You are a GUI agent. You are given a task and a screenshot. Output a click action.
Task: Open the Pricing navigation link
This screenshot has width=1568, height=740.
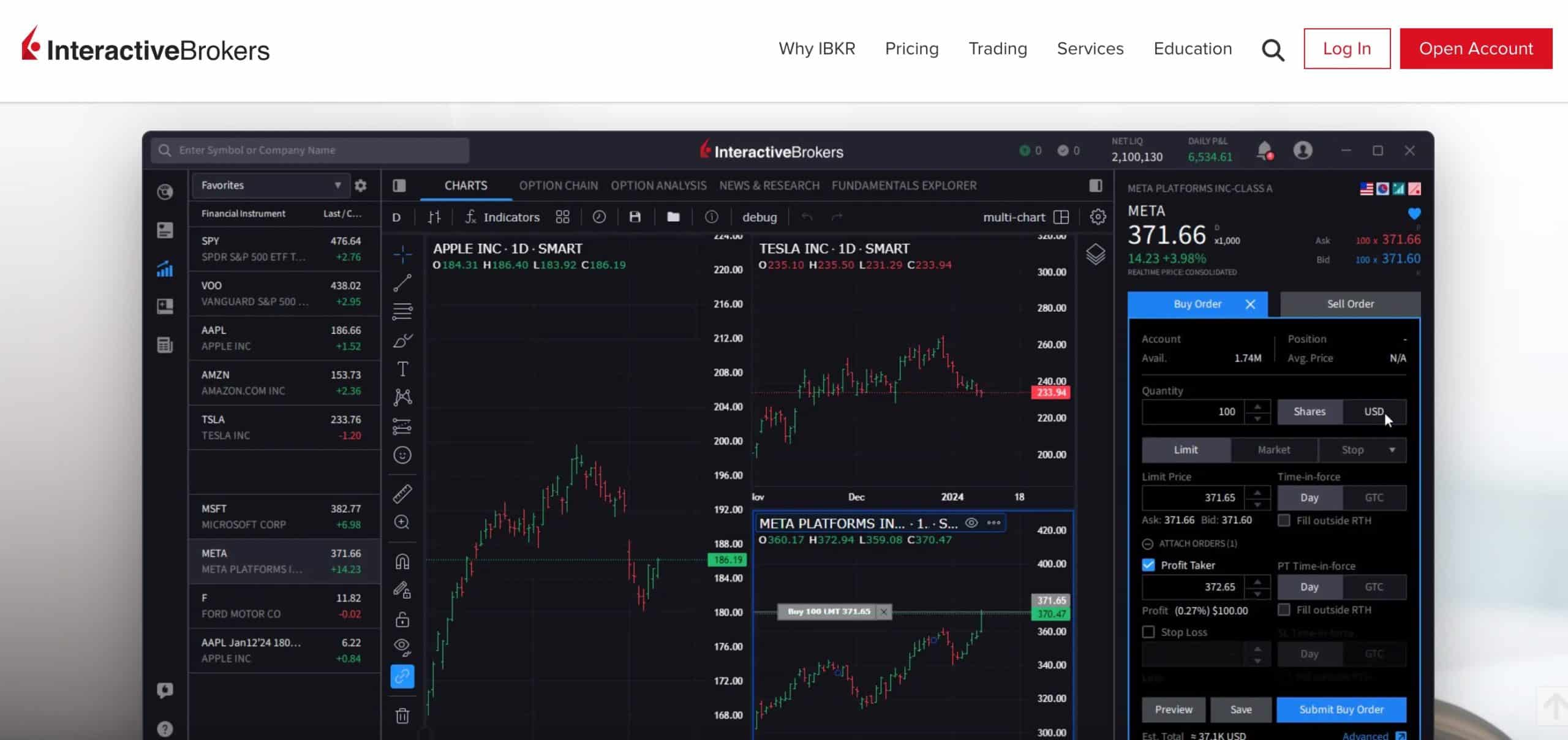(911, 48)
